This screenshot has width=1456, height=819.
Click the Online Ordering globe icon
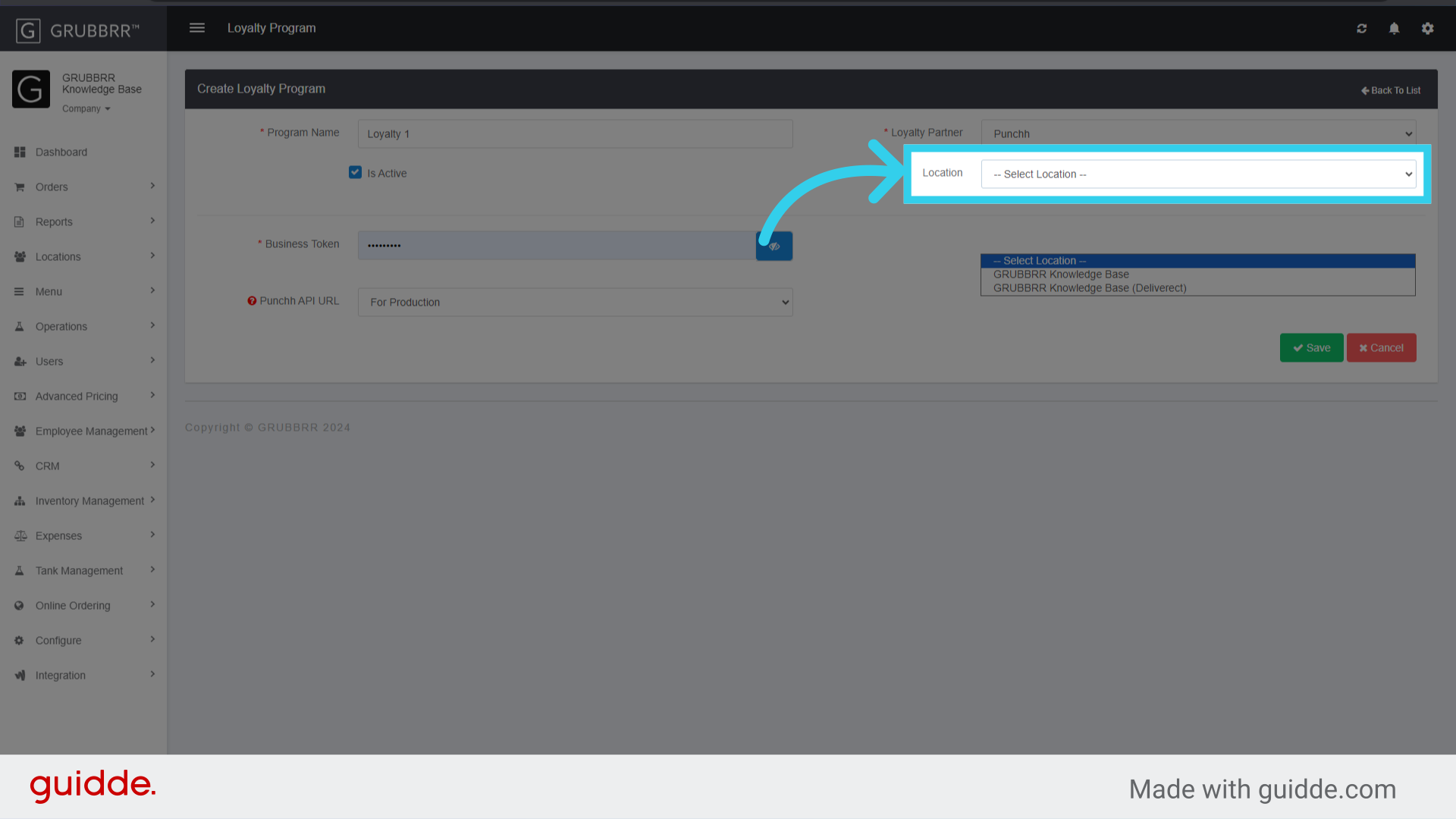[20, 606]
